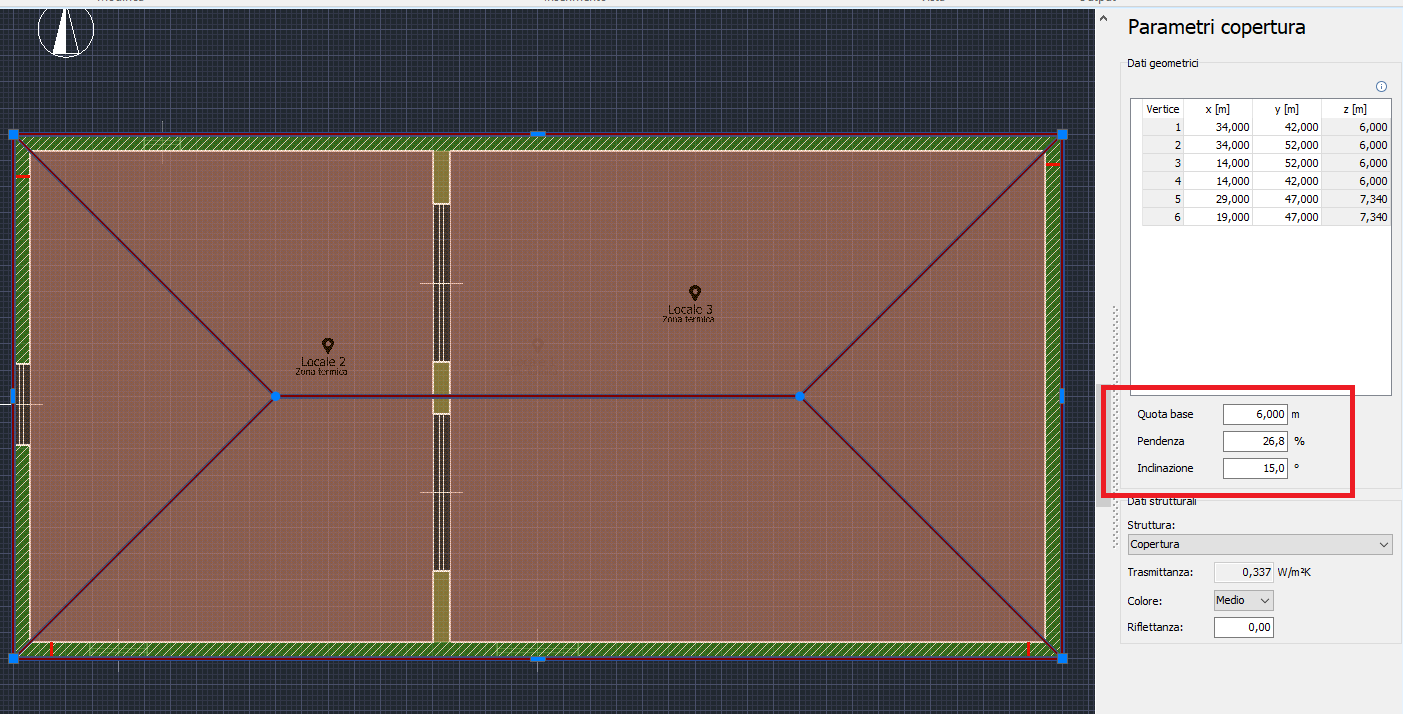Select the bottom-right corner handle of the roof
Viewport: 1403px width, 714px height.
click(x=1062, y=658)
